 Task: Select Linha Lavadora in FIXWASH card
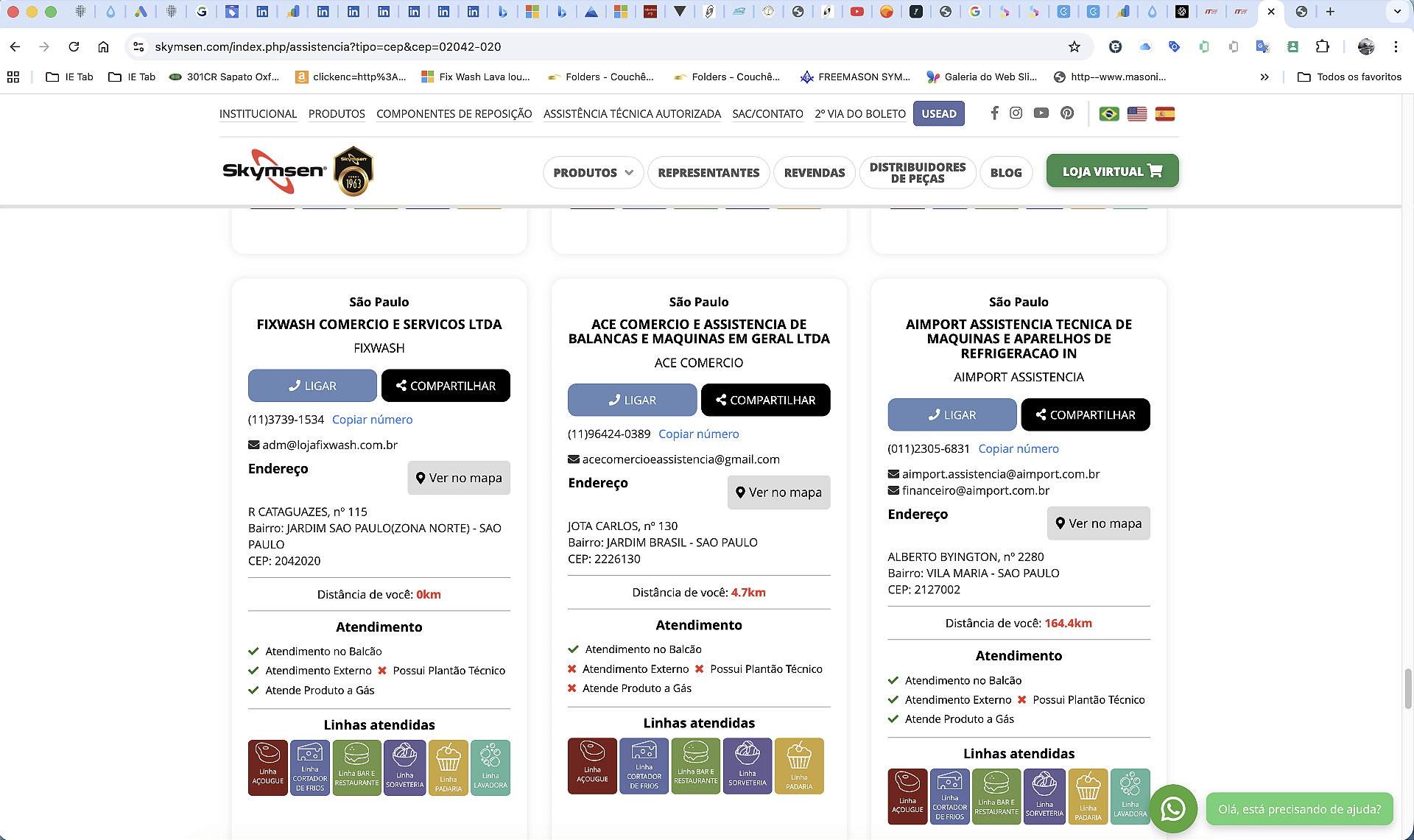[490, 768]
